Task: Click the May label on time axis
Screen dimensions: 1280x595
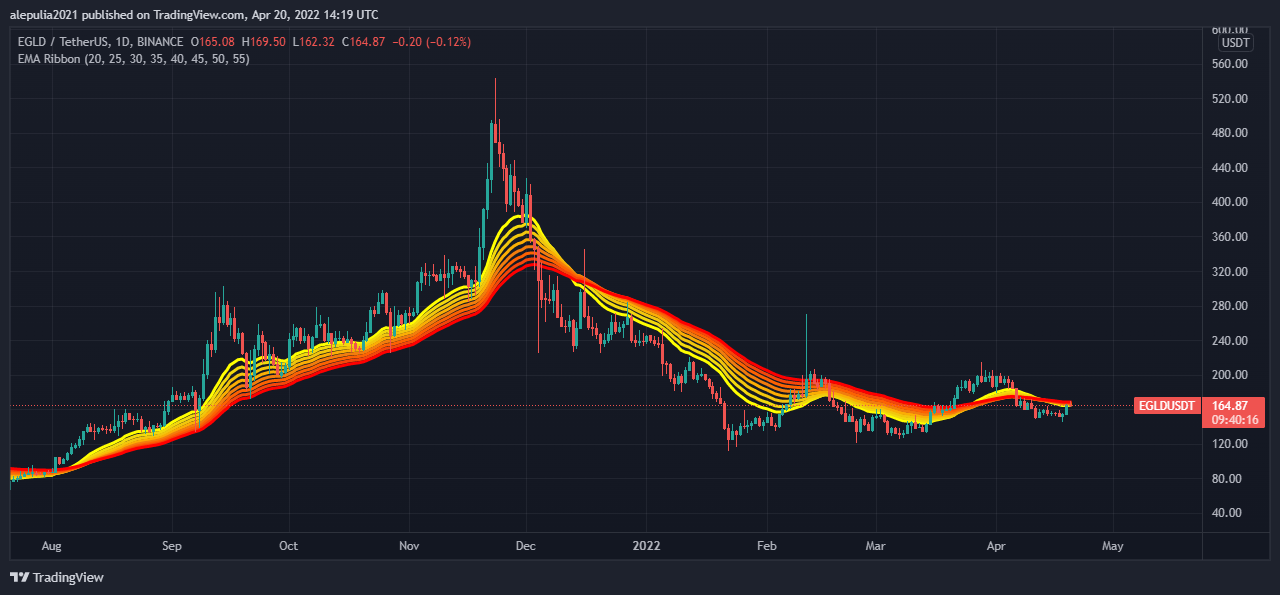Action: [x=1113, y=547]
